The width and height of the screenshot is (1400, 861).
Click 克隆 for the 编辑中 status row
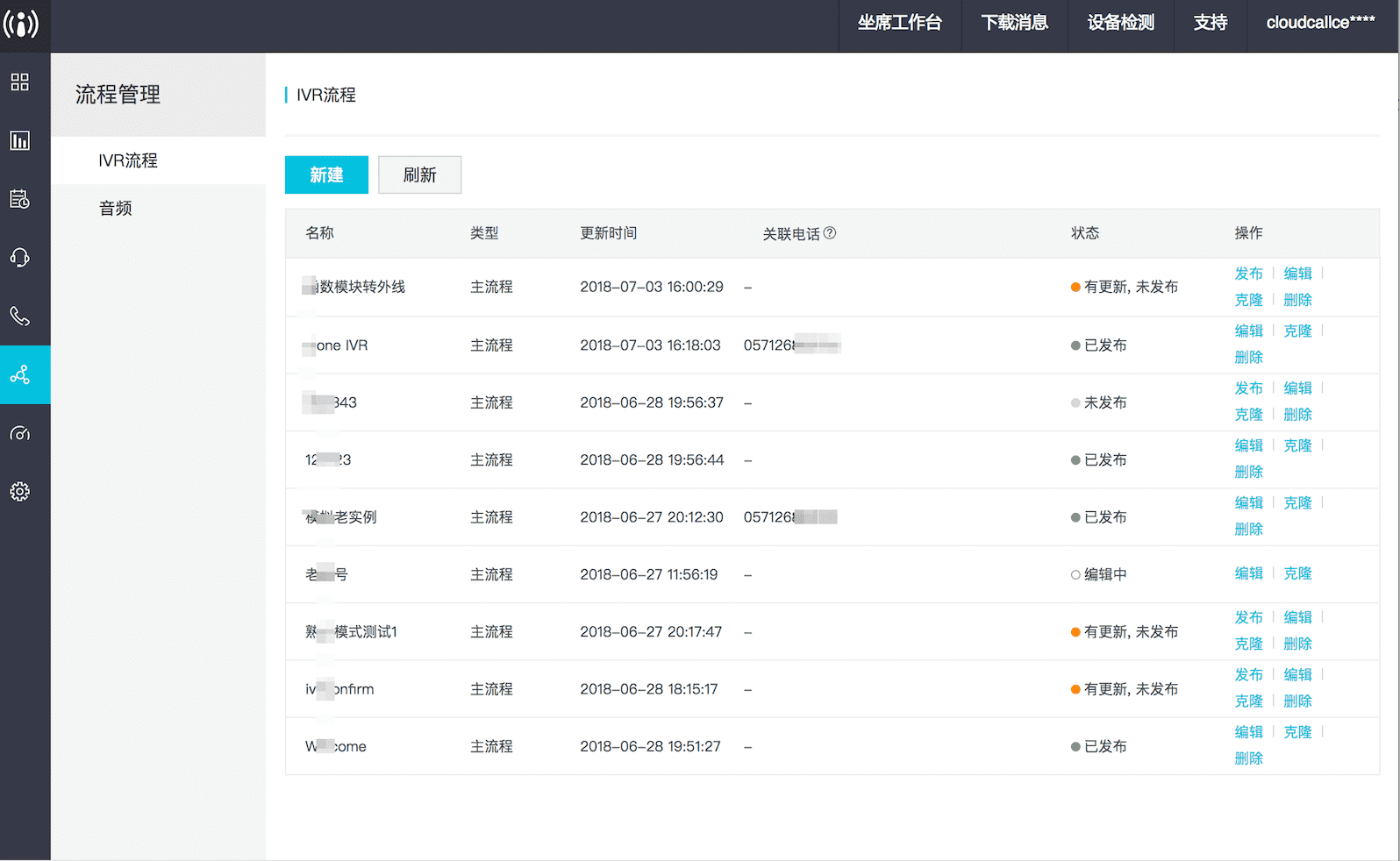point(1298,573)
